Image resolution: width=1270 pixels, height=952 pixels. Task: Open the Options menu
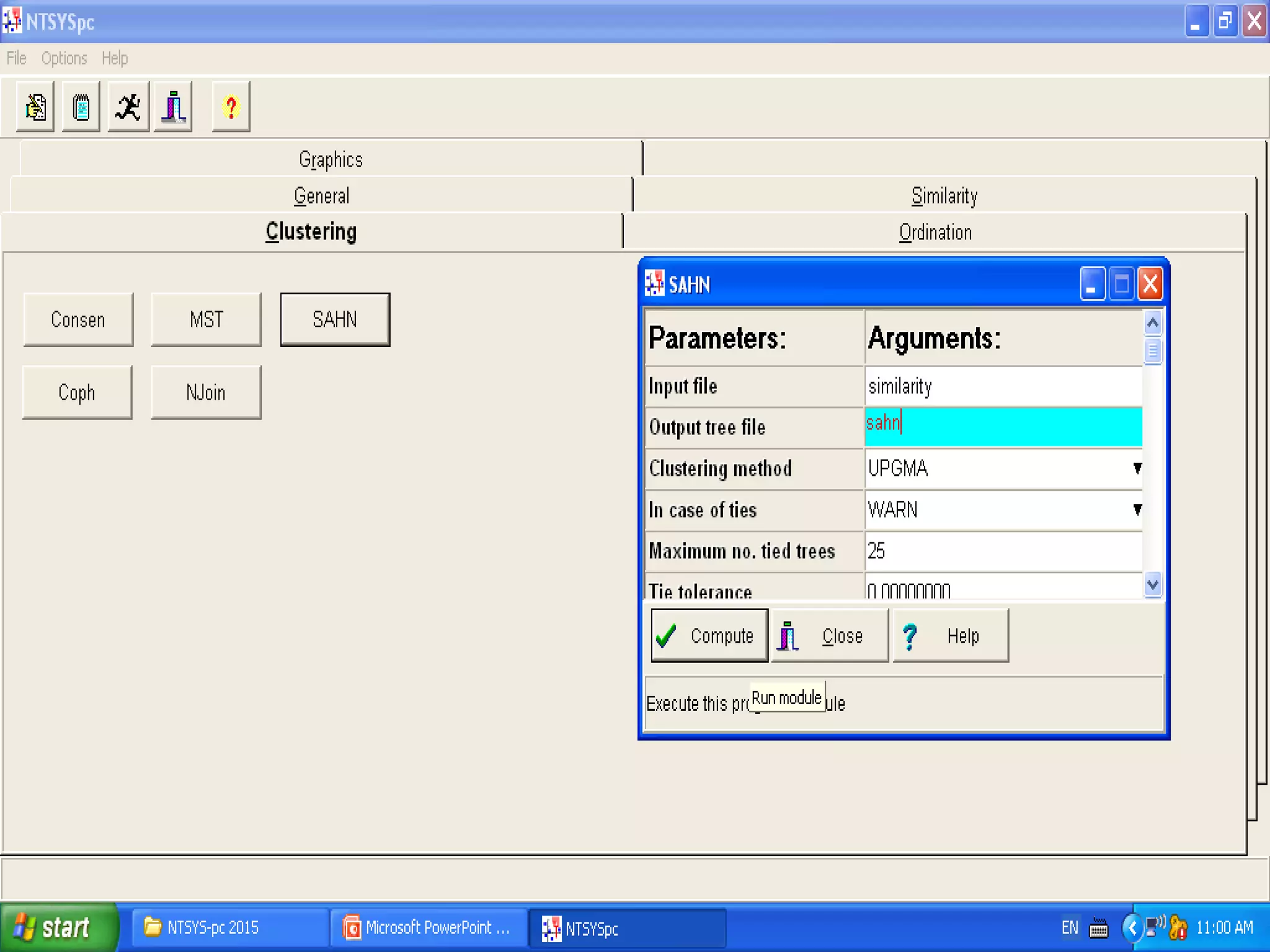[64, 58]
